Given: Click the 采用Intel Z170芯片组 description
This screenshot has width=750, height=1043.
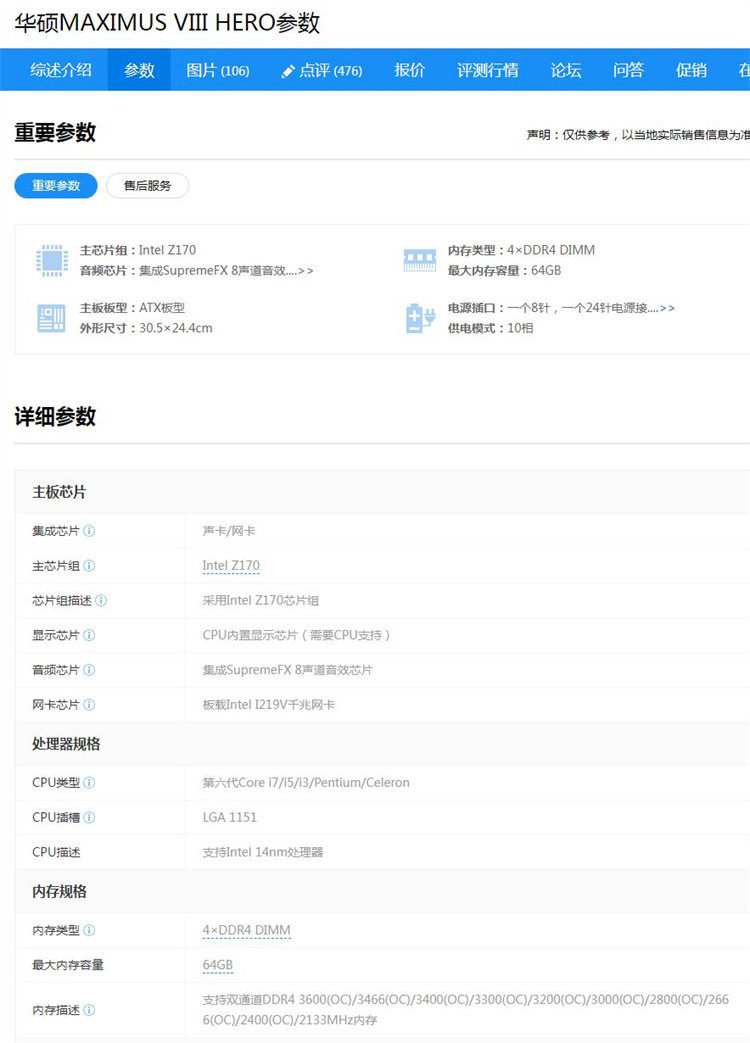Looking at the screenshot, I should (261, 600).
